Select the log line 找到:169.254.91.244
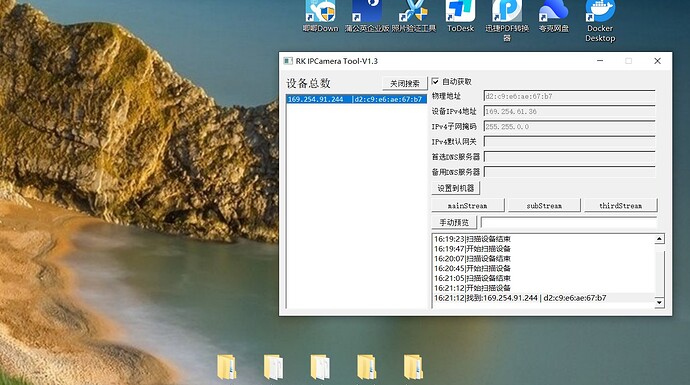 (543, 298)
